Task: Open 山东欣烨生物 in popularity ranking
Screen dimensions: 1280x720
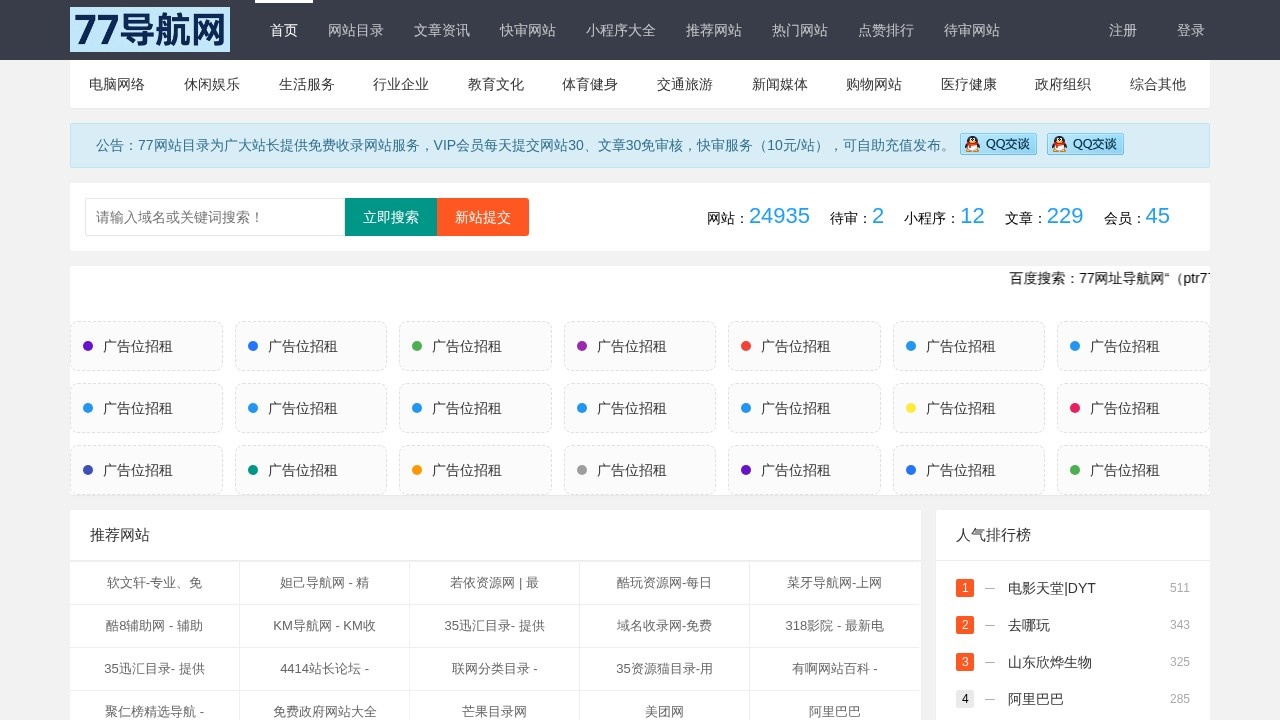Action: [1050, 662]
